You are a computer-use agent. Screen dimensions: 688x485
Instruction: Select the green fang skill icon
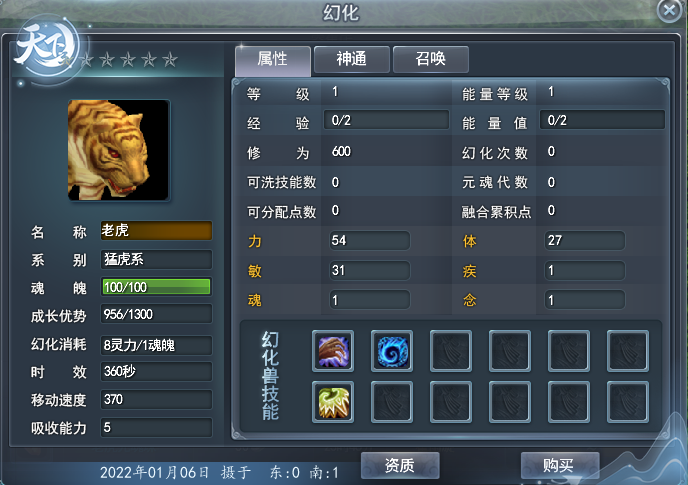[x=333, y=402]
